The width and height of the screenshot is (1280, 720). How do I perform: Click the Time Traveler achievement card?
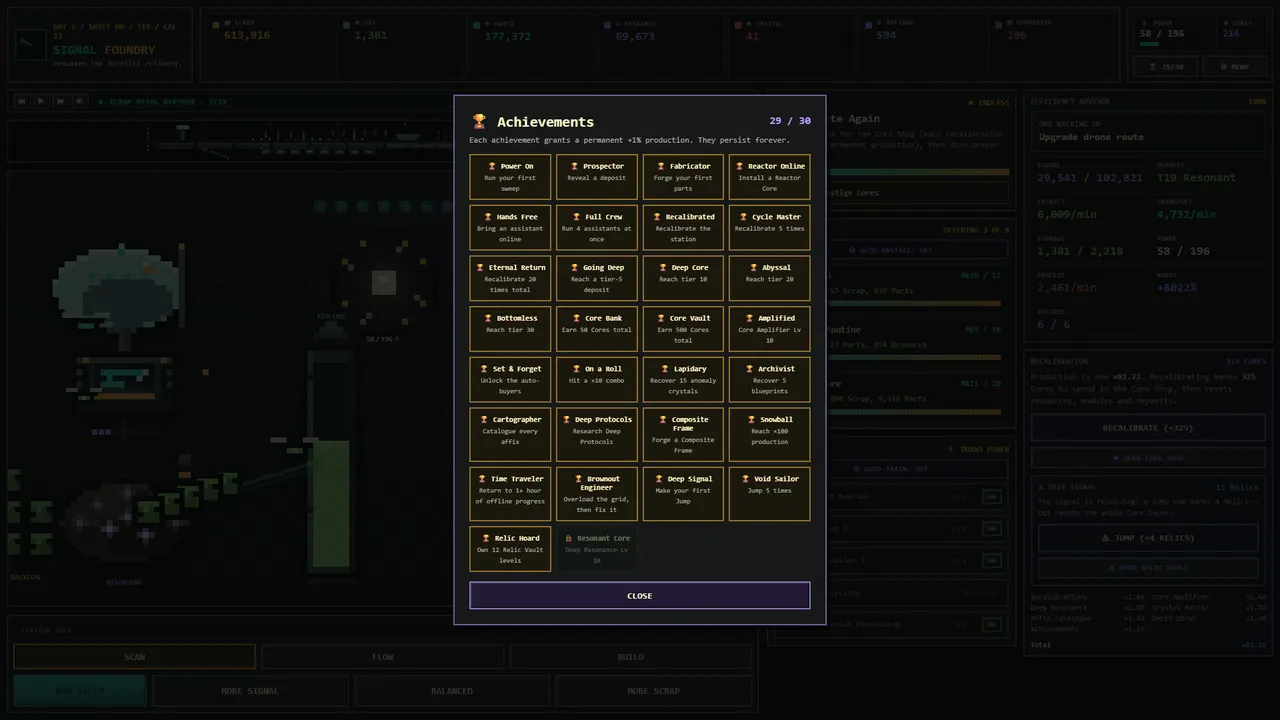[510, 494]
